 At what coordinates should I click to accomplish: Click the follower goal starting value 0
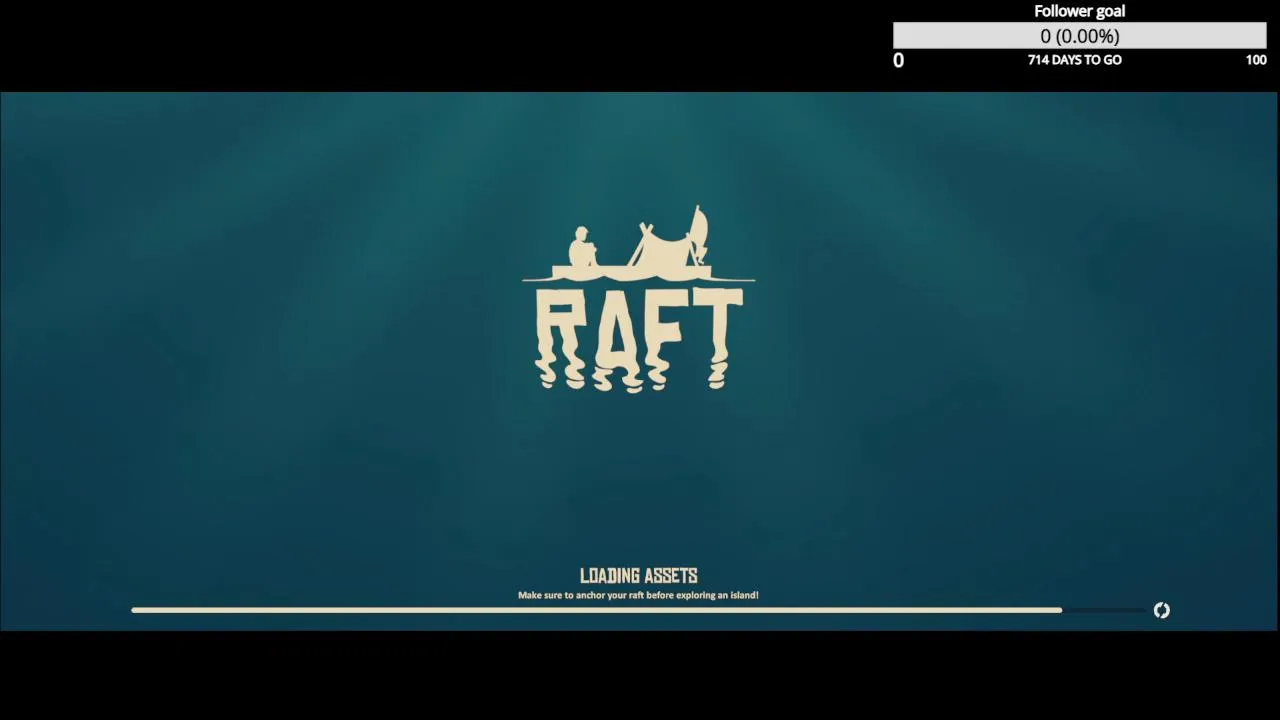pyautogui.click(x=898, y=60)
